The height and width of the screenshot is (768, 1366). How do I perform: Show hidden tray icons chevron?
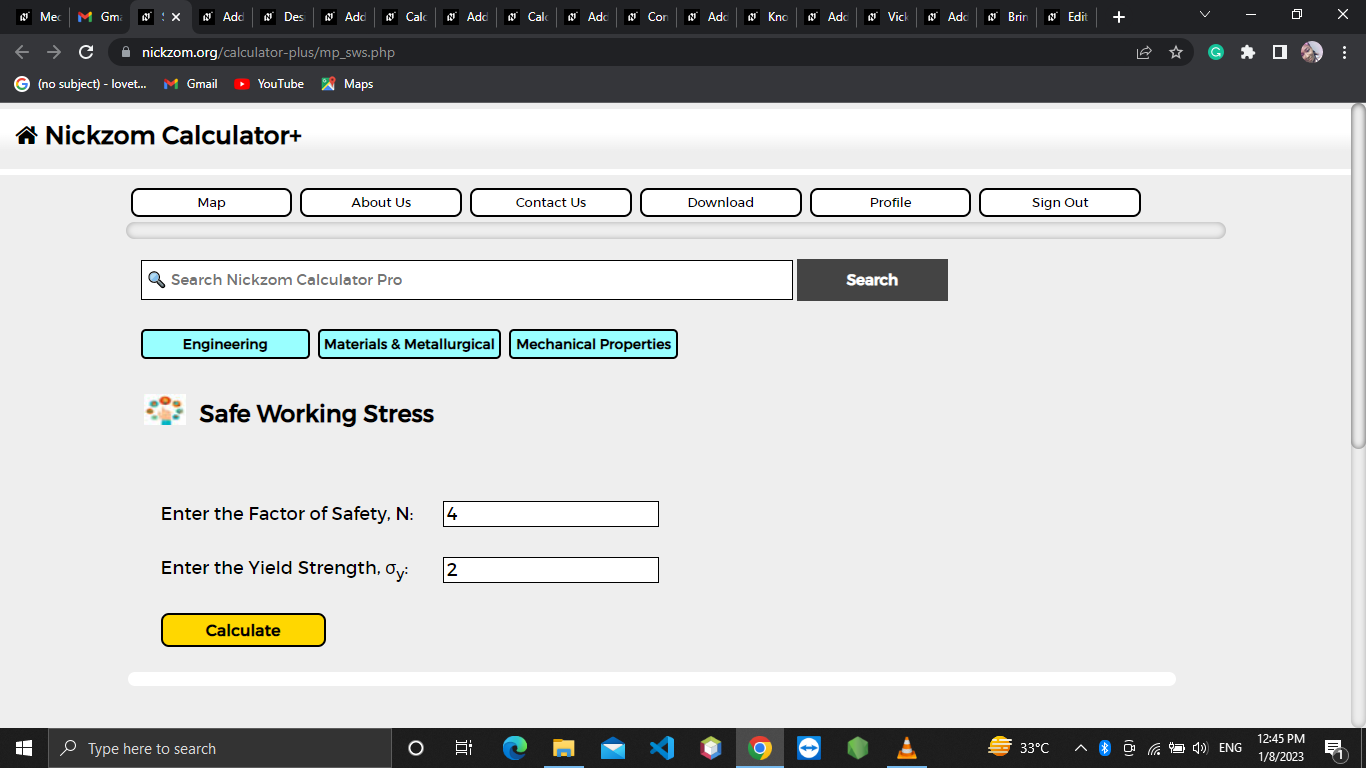tap(1081, 748)
